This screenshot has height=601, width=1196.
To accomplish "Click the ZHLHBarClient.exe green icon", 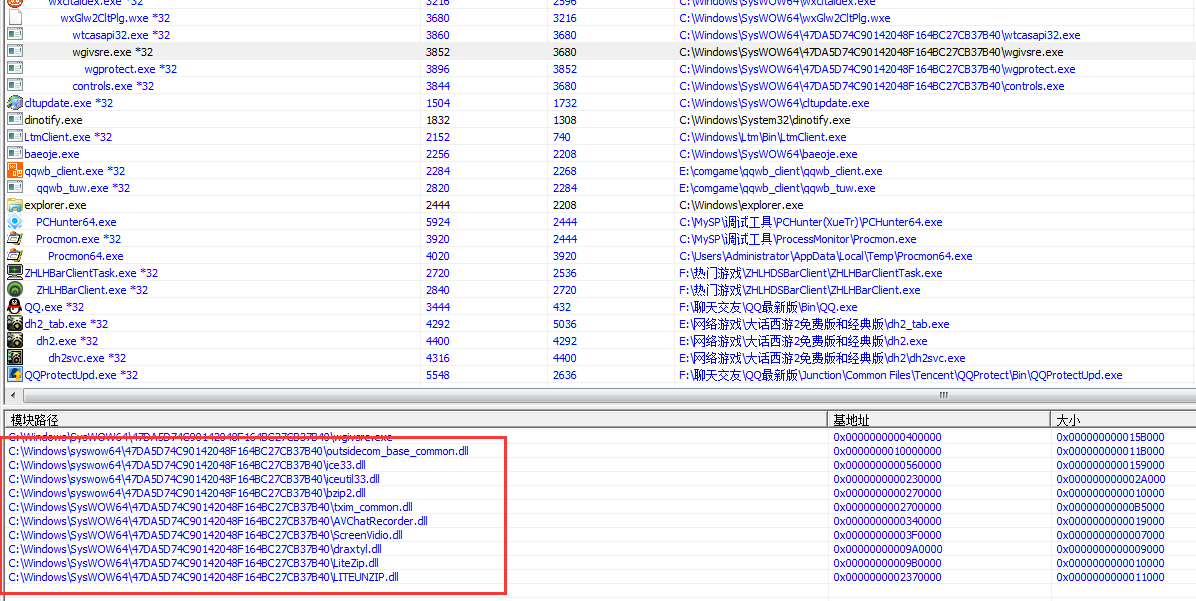I will (15, 290).
